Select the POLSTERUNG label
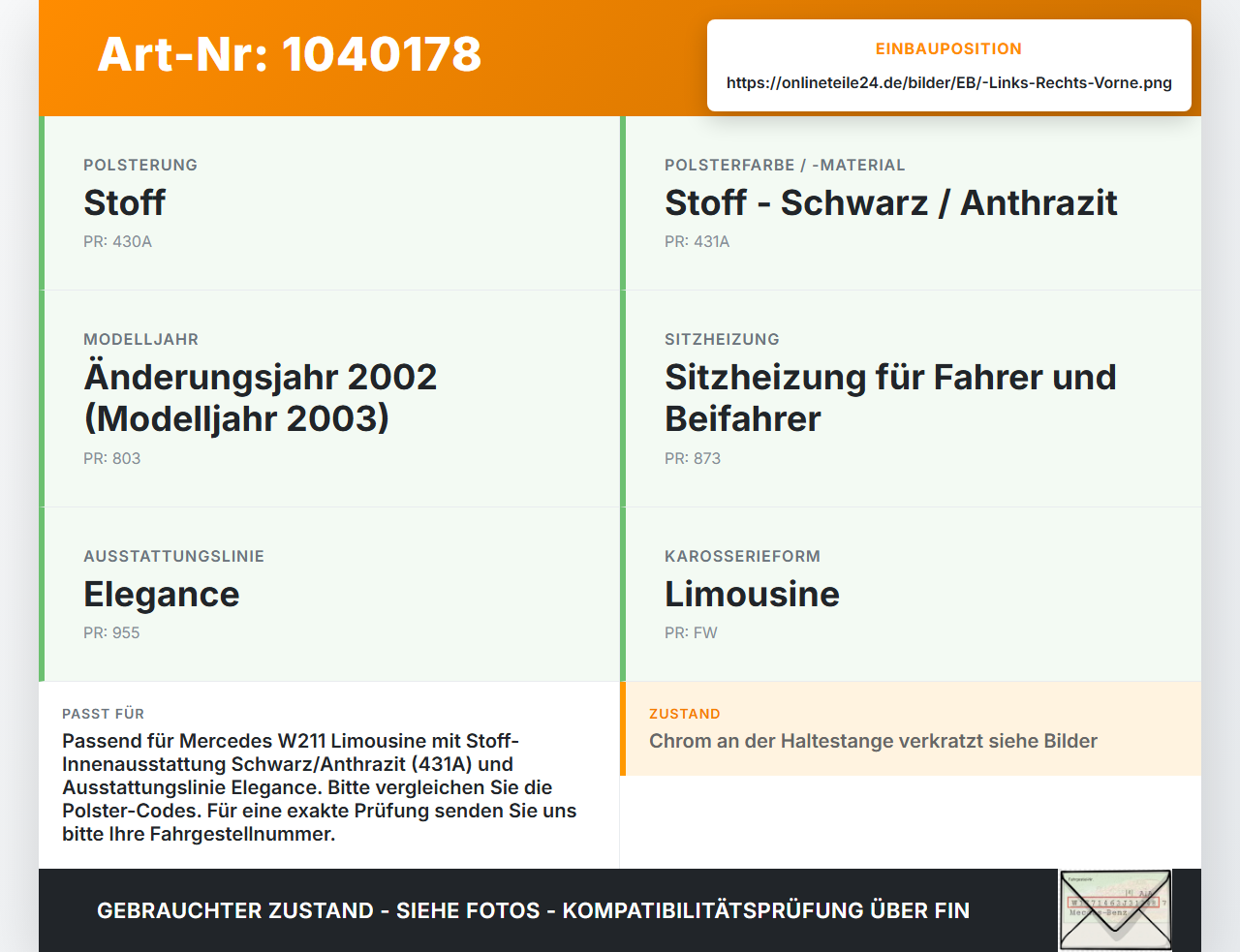The width and height of the screenshot is (1240, 952). coord(140,165)
